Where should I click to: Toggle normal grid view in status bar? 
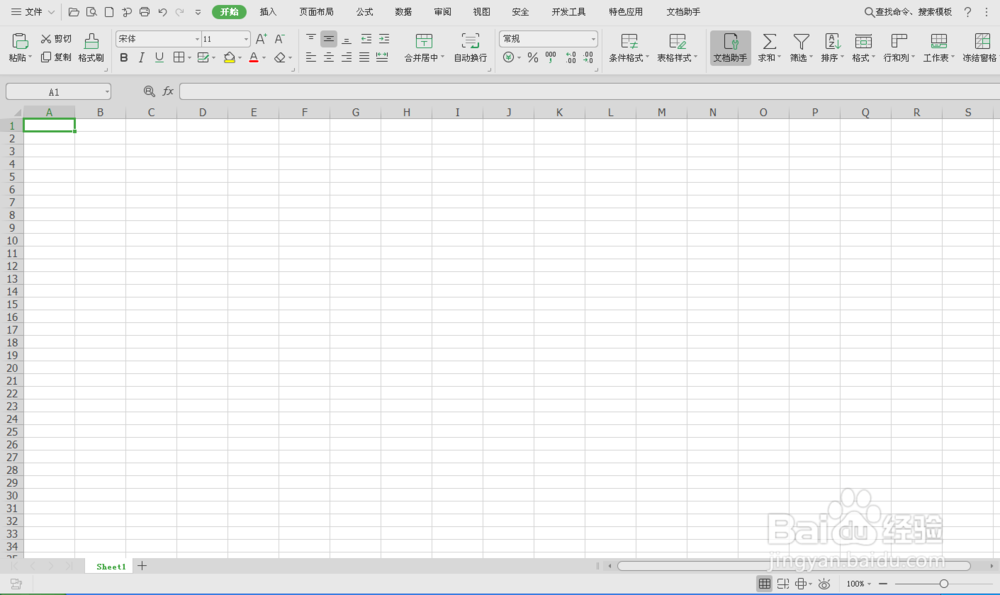[x=764, y=584]
